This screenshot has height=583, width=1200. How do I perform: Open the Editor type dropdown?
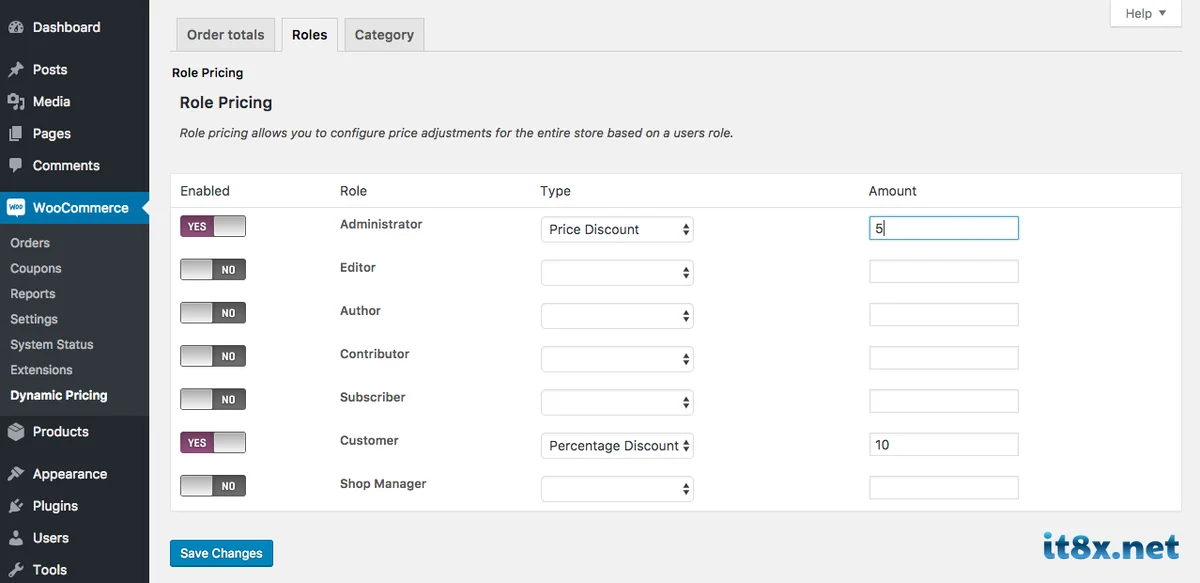tap(617, 272)
